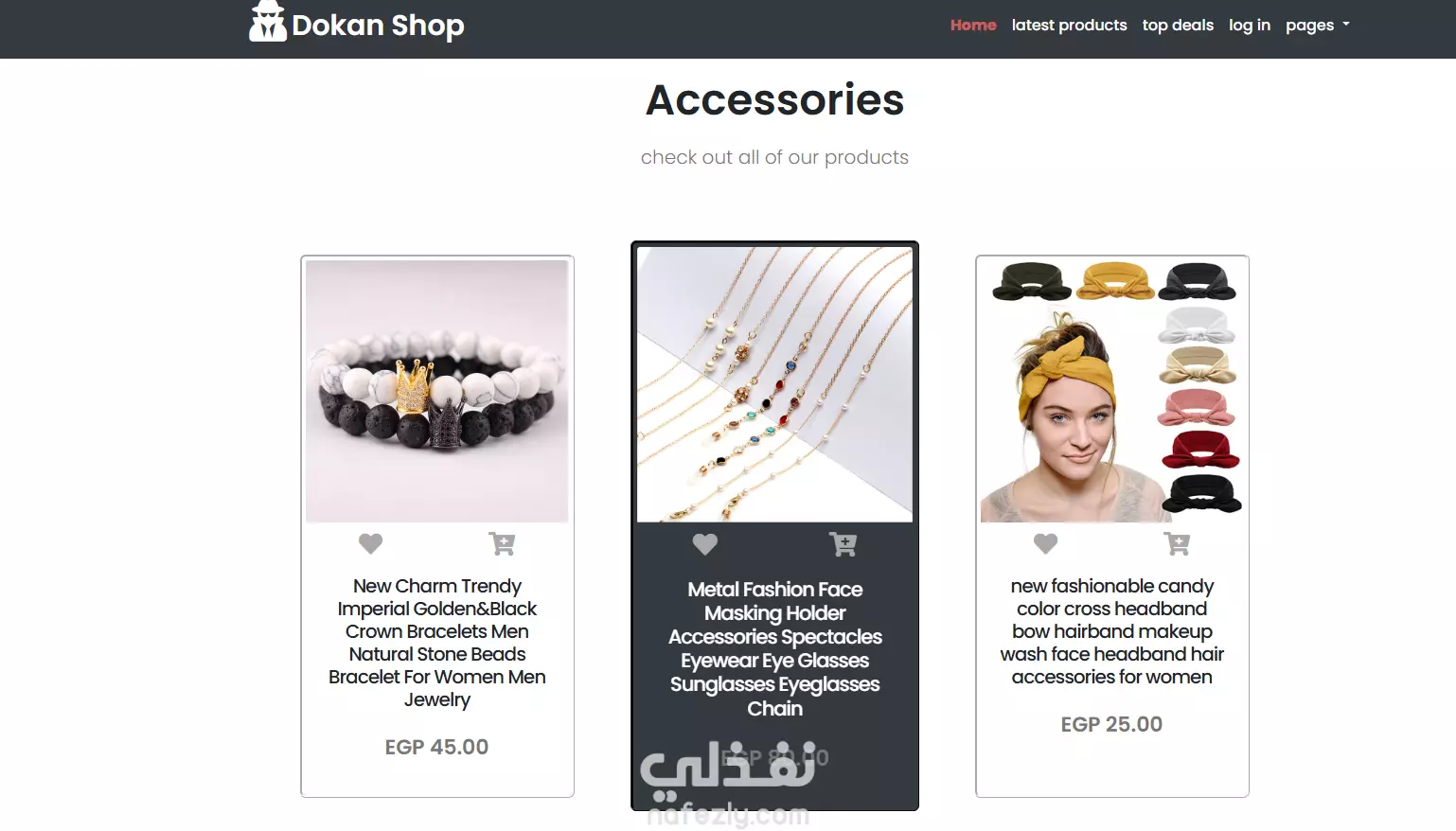The width and height of the screenshot is (1456, 831).
Task: Favorite the eyeglasses chain with heart icon
Action: (705, 544)
